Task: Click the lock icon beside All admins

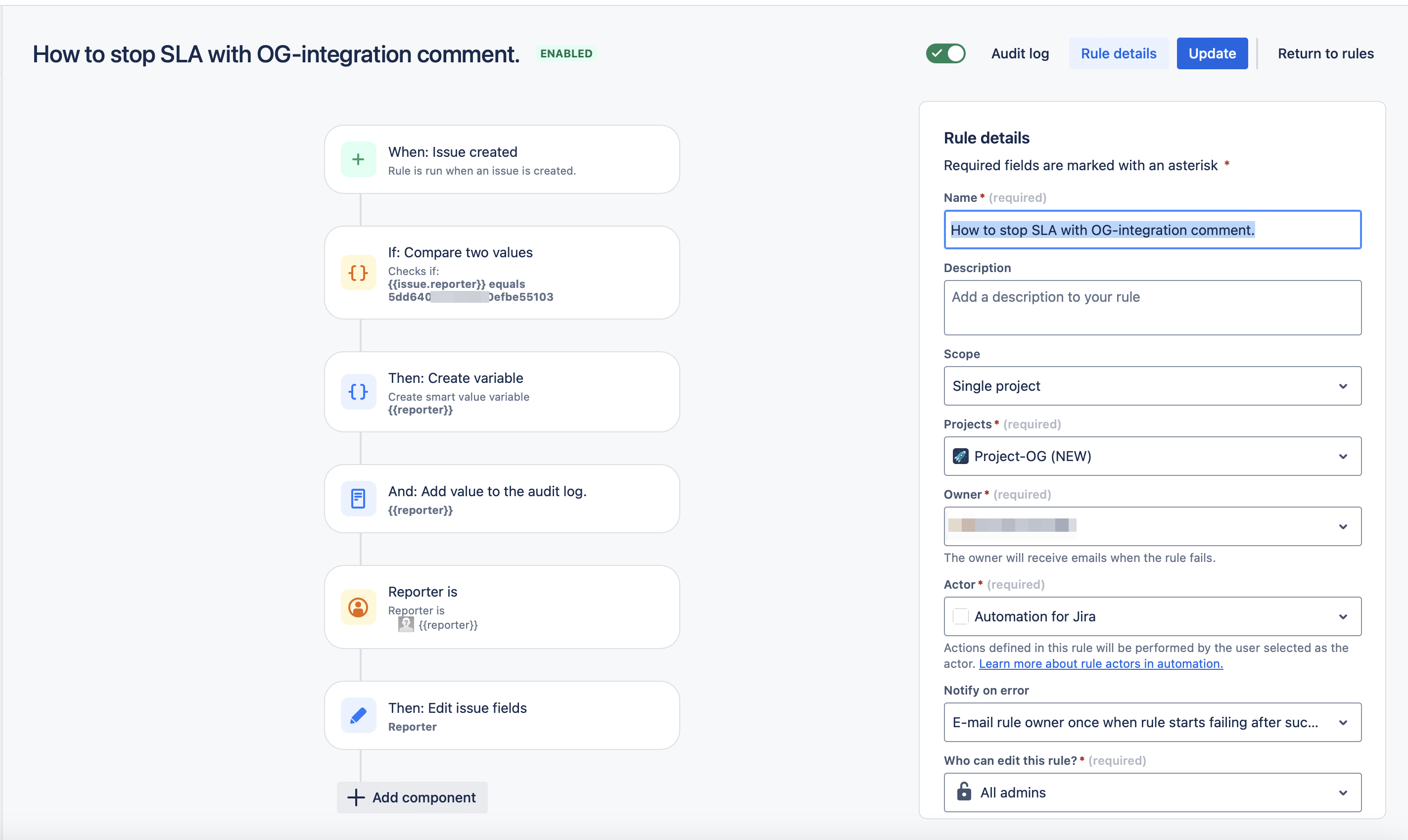Action: (964, 792)
